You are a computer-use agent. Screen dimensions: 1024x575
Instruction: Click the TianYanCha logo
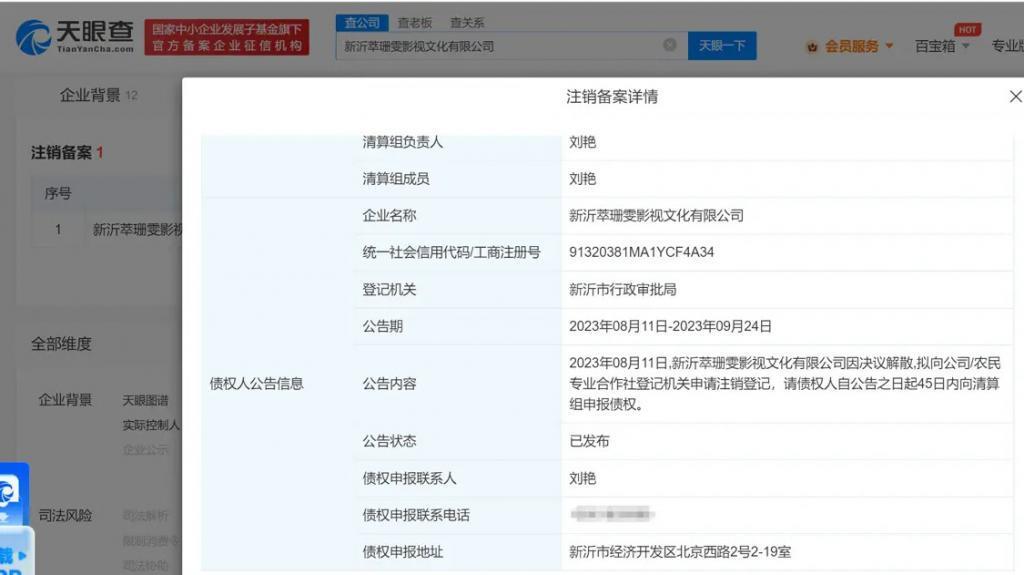(x=75, y=37)
